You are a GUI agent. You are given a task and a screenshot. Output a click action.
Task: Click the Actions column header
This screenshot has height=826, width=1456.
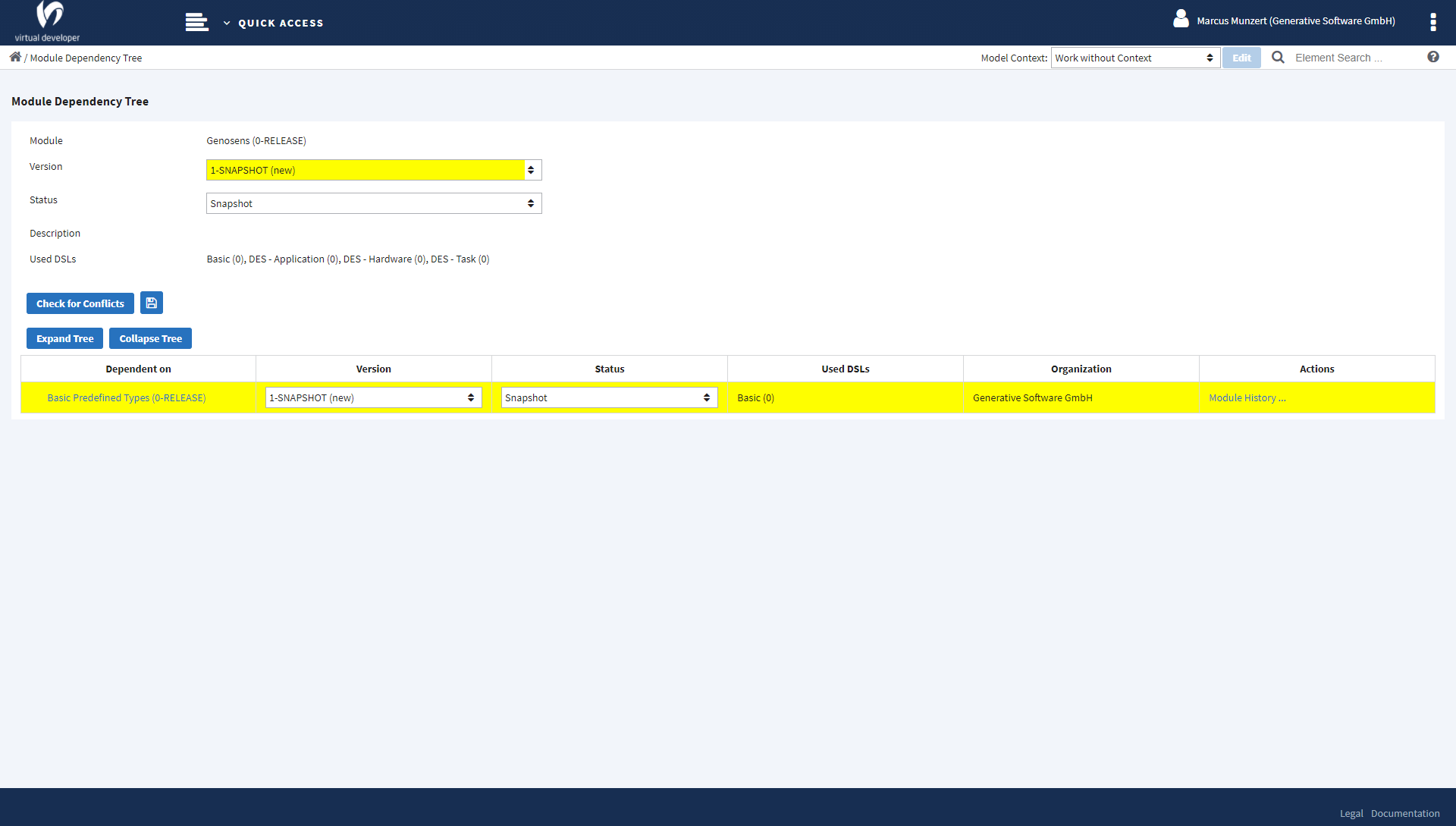click(x=1317, y=369)
